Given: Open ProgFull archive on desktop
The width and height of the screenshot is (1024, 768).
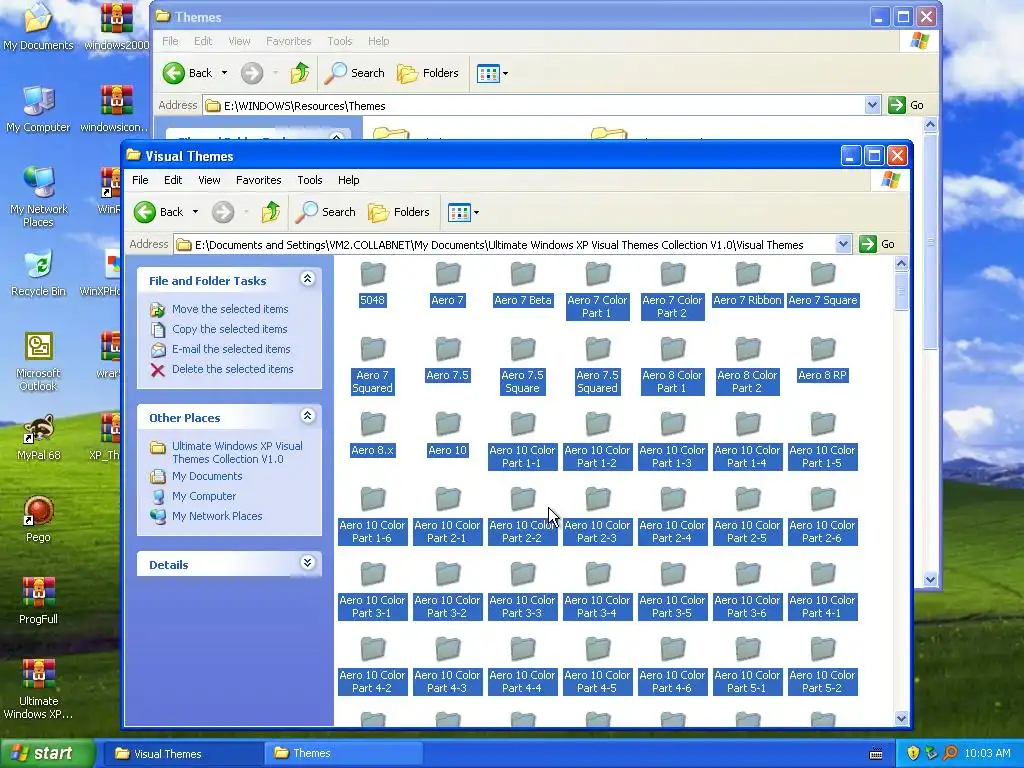Looking at the screenshot, I should [38, 600].
